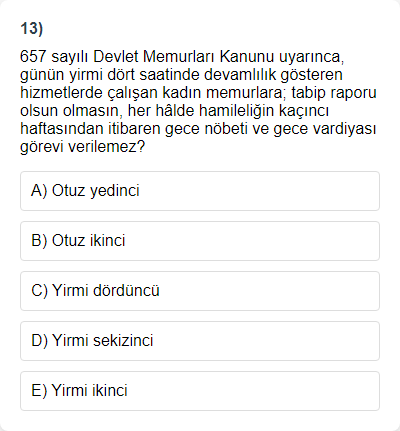Click the 'E)' letter in last option
Image resolution: width=400 pixels, height=431 pixels.
pyautogui.click(x=39, y=391)
